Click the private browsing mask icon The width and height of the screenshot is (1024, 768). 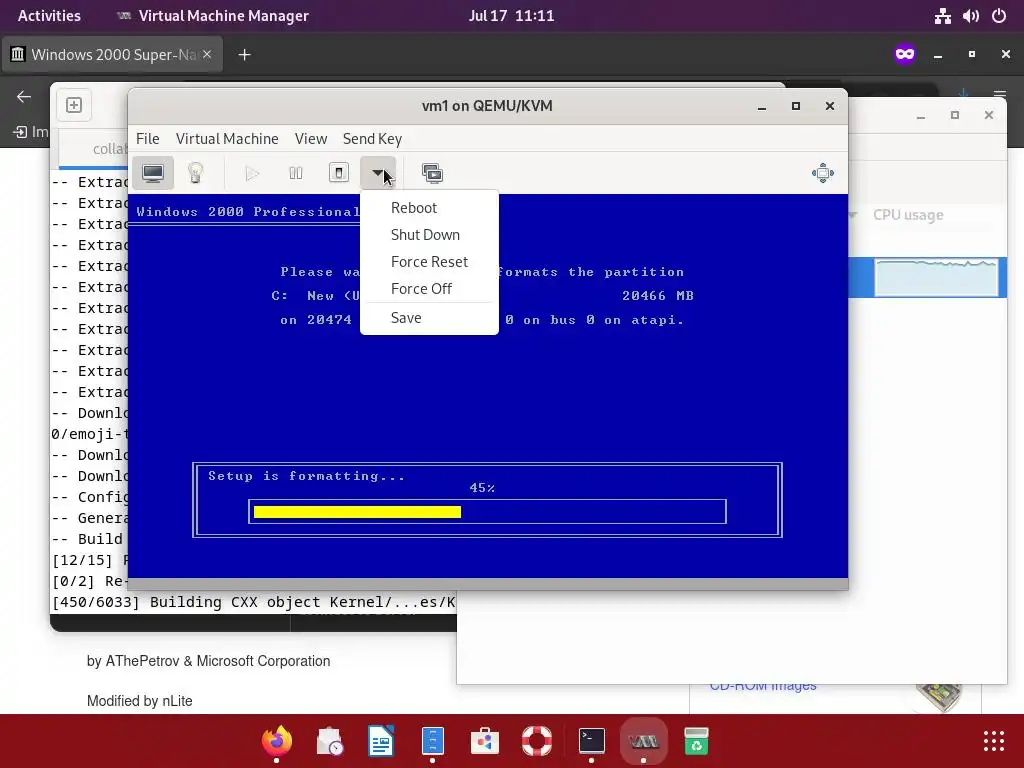coord(904,54)
